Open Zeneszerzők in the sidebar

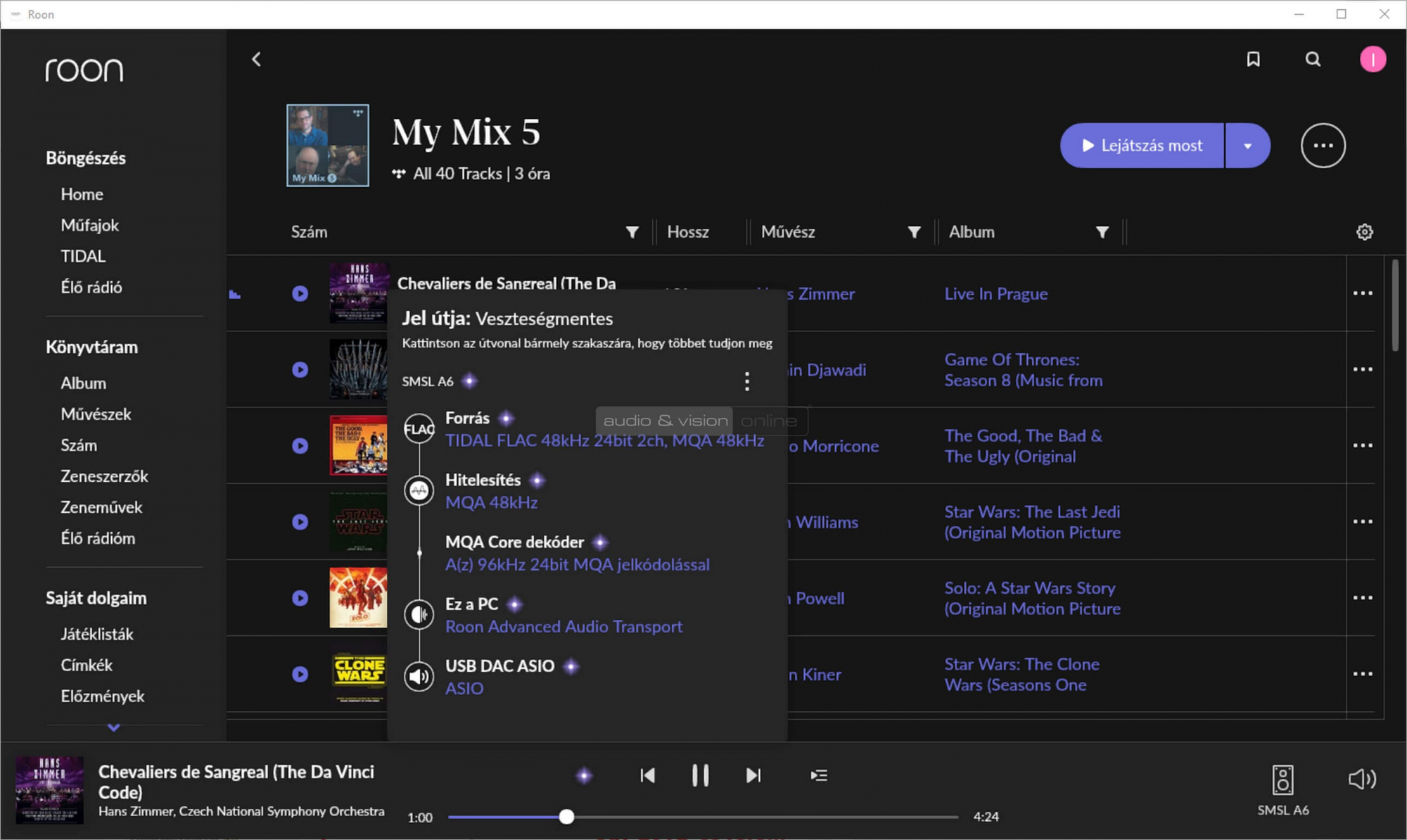click(x=104, y=476)
